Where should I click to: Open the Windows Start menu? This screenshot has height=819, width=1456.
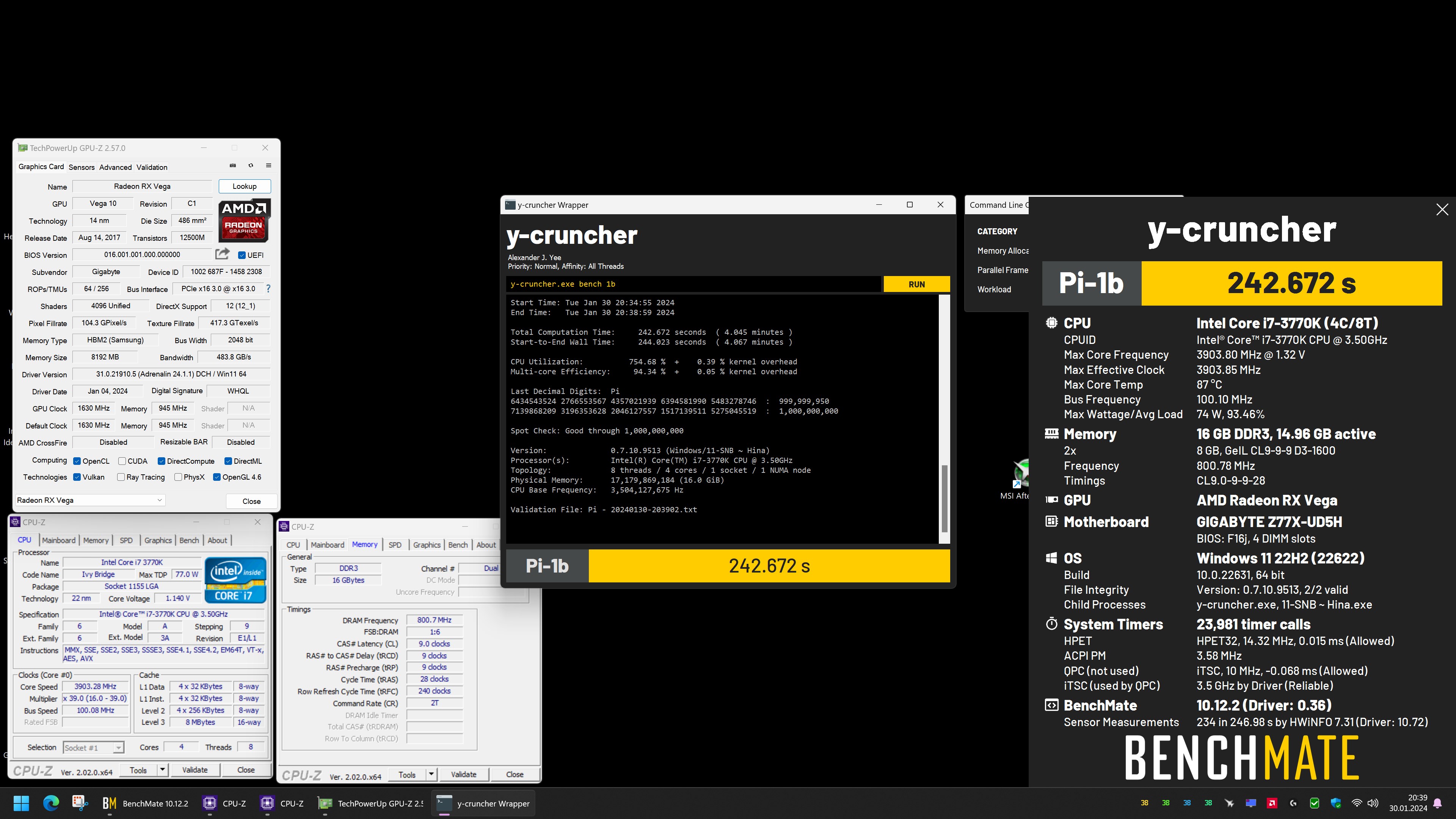point(22,803)
